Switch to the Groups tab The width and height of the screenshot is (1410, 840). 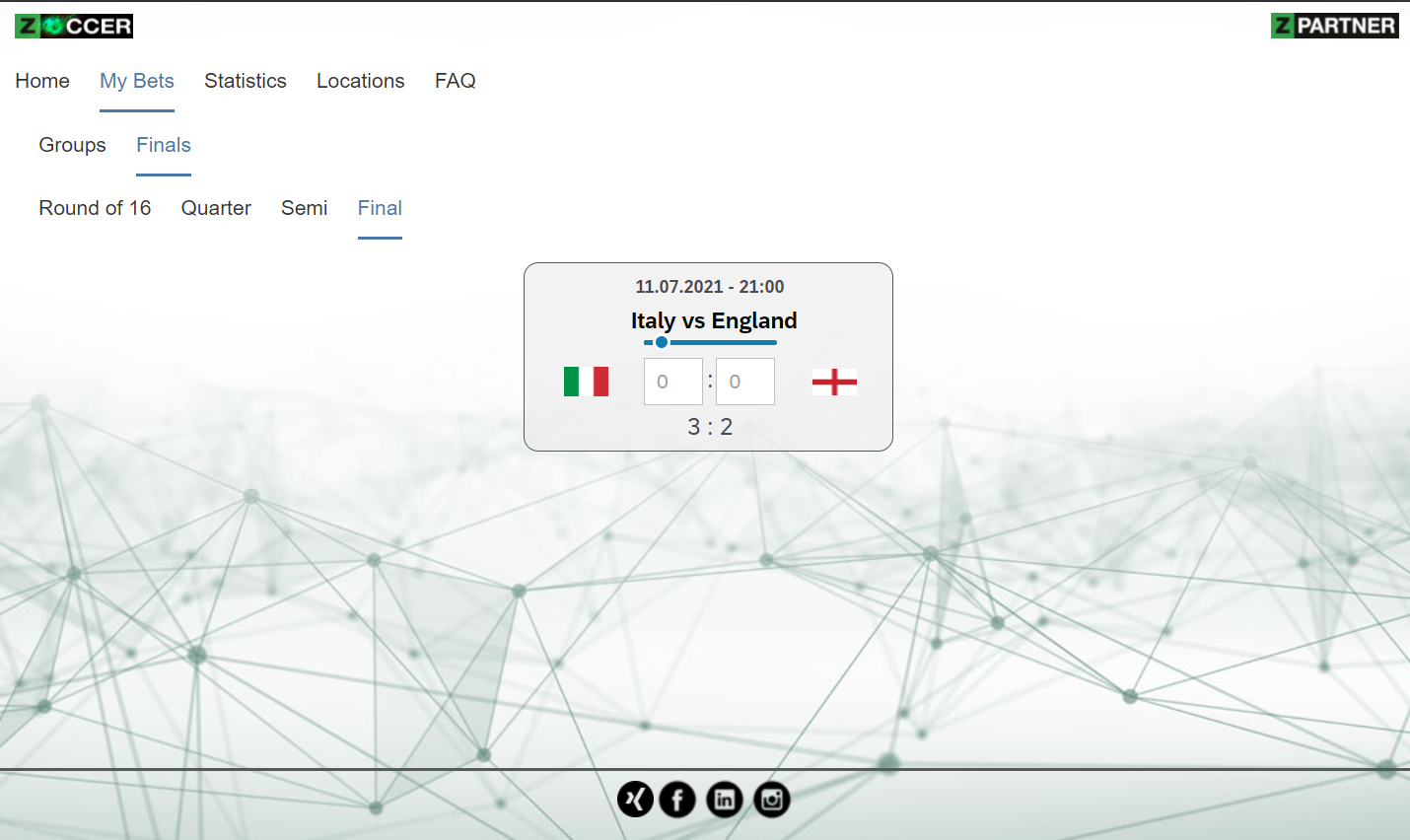point(72,145)
